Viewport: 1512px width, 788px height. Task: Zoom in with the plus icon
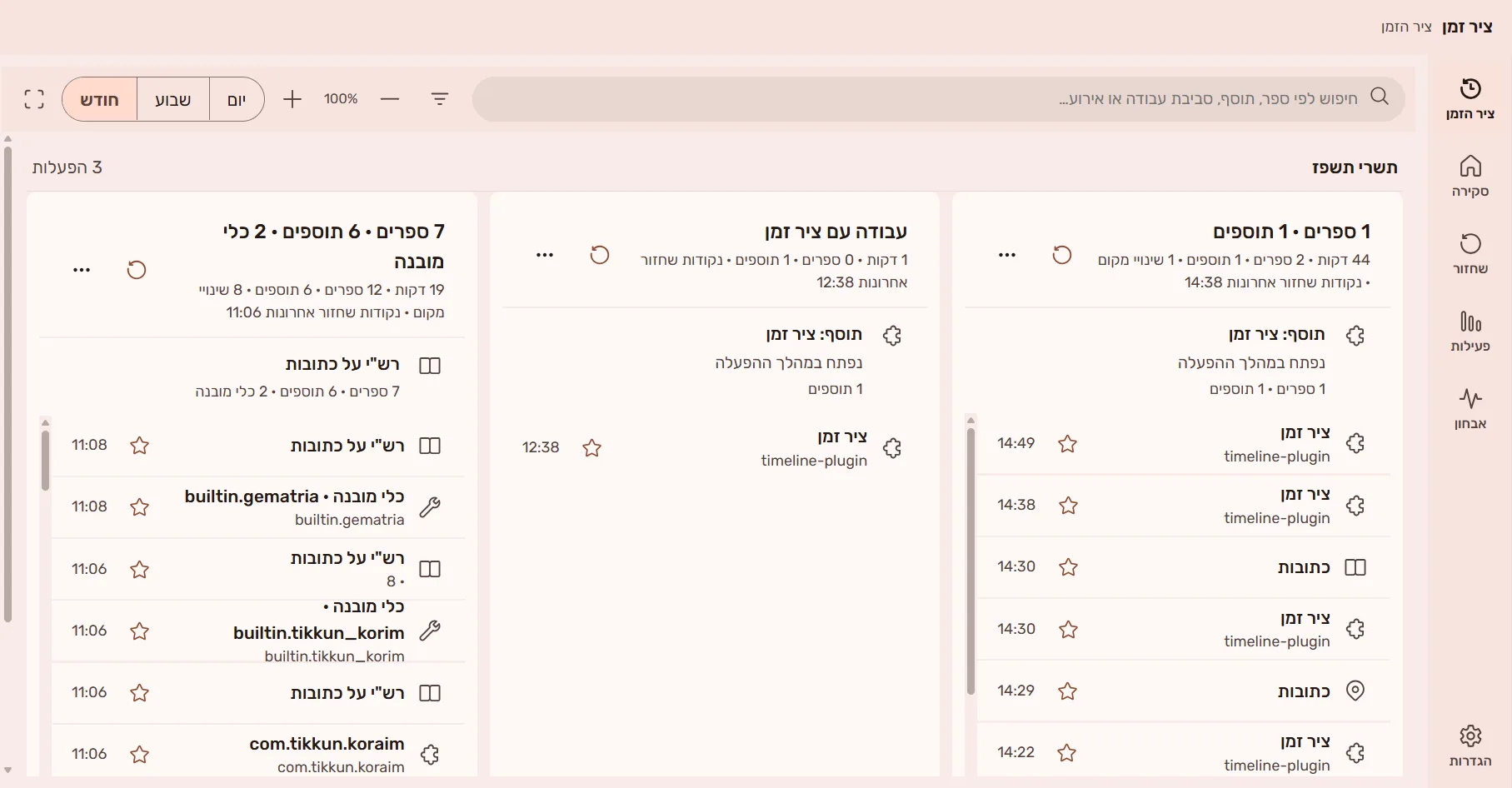click(x=292, y=100)
